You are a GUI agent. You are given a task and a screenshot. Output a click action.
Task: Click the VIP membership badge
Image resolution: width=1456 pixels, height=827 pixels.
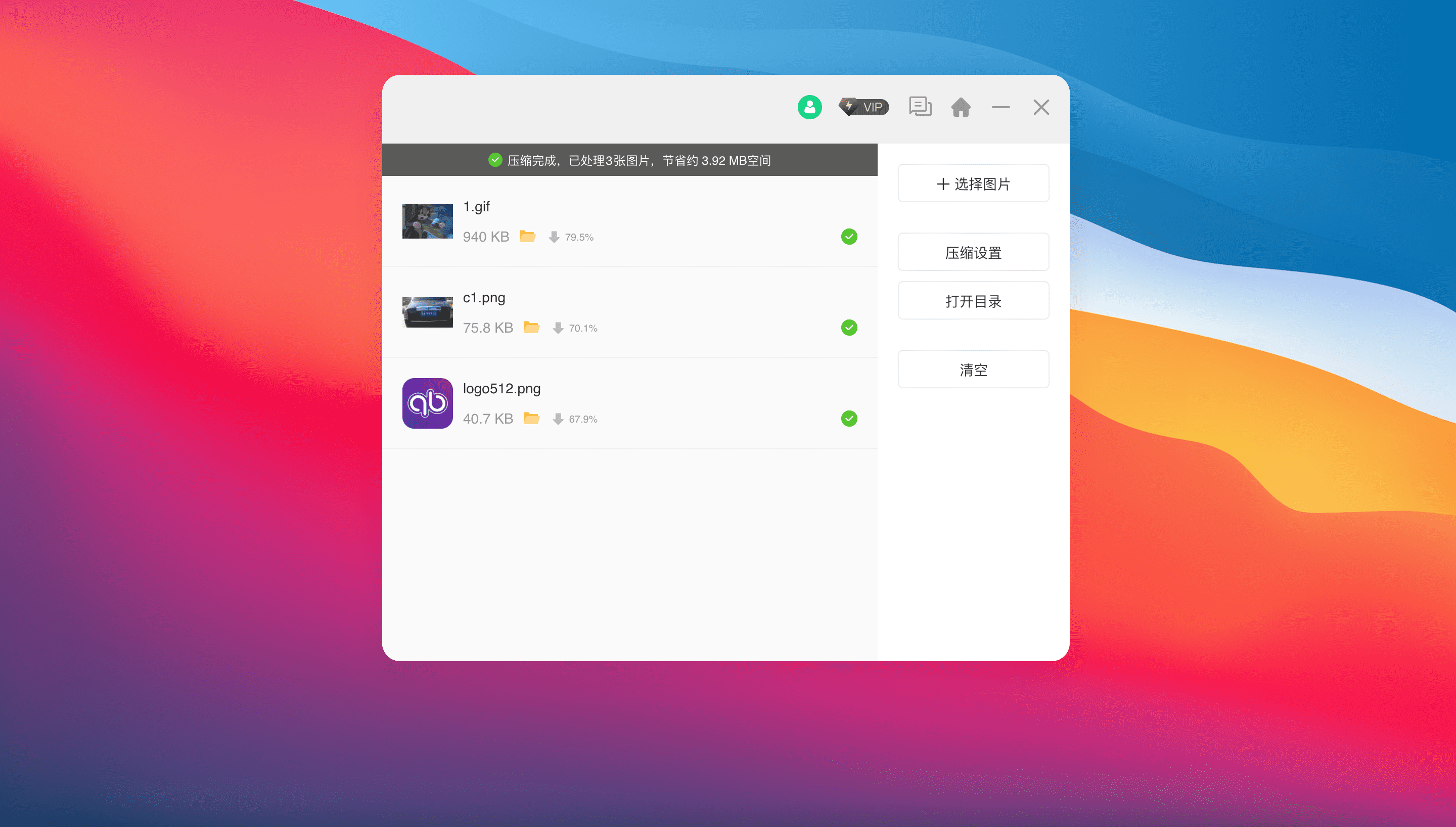(x=863, y=107)
